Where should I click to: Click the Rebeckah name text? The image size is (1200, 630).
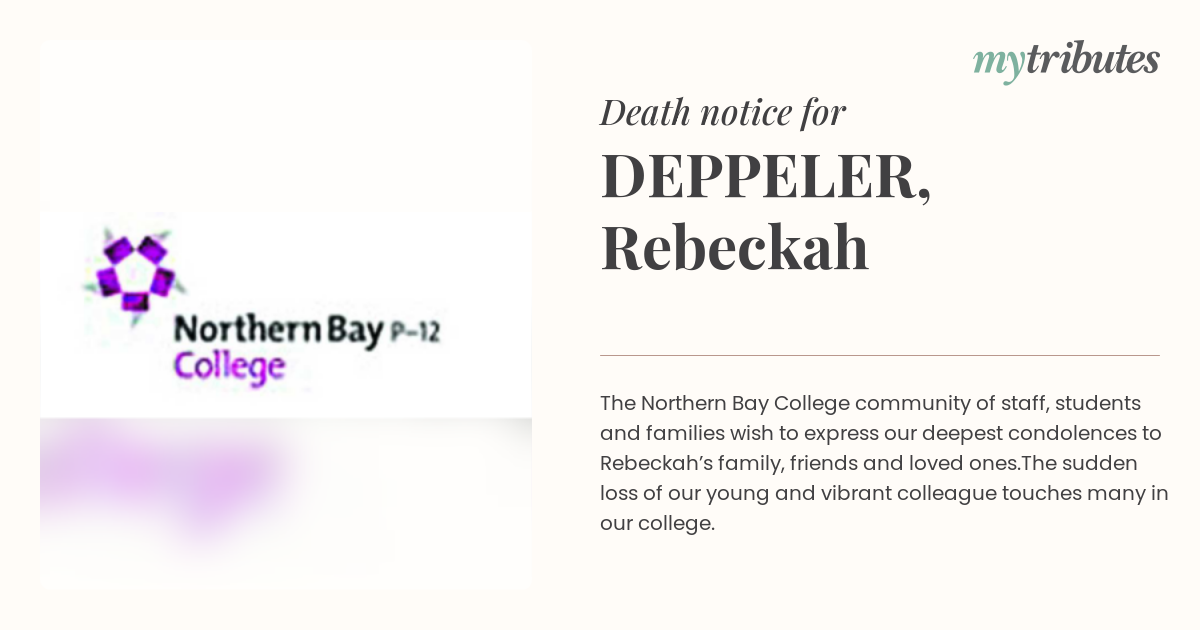pyautogui.click(x=734, y=248)
